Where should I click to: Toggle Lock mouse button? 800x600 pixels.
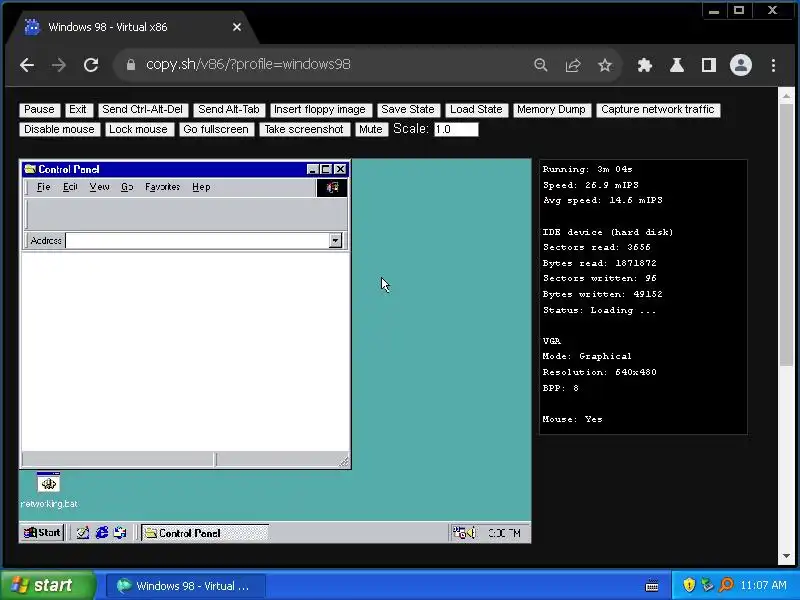138,130
